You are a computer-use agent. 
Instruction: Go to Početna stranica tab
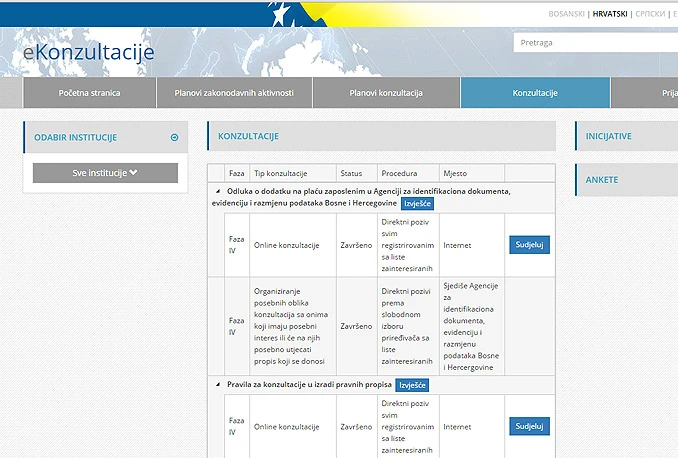pos(90,93)
